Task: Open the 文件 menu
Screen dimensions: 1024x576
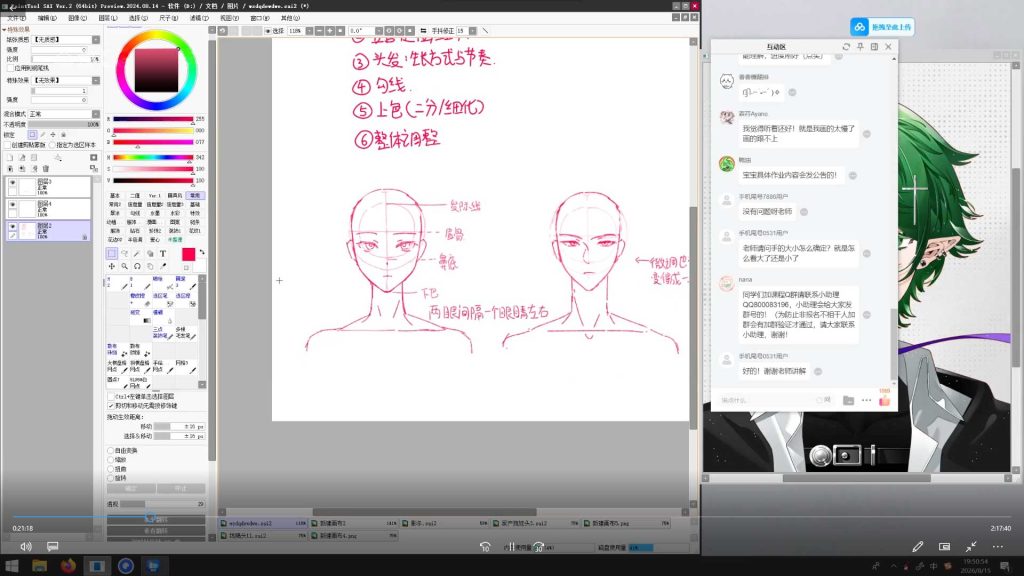Action: 16,18
